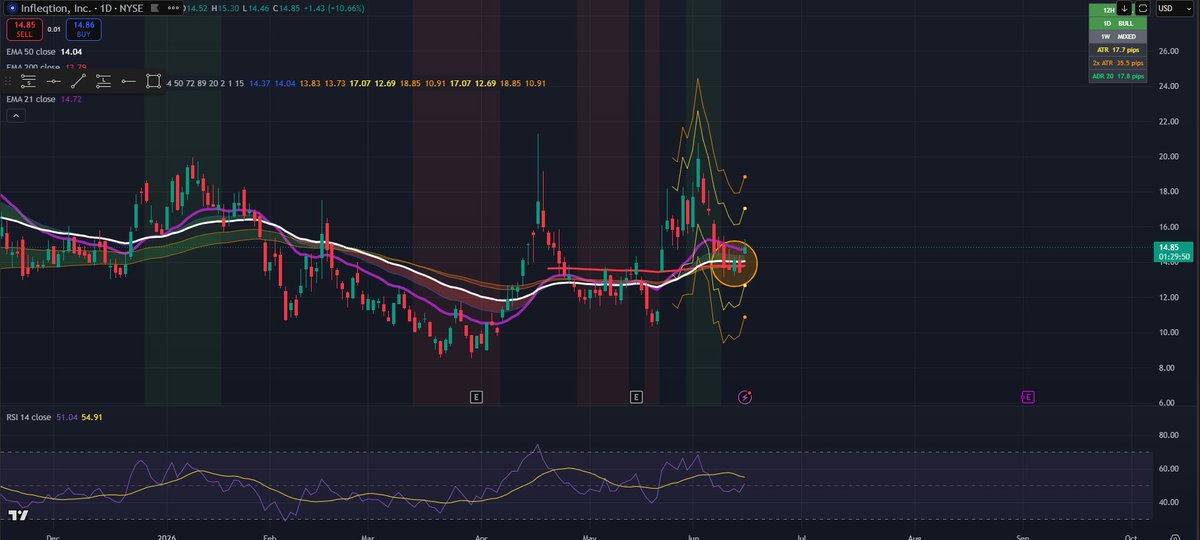Click the 26.00 label on the price scale
This screenshot has height=540, width=1200.
coord(1168,50)
